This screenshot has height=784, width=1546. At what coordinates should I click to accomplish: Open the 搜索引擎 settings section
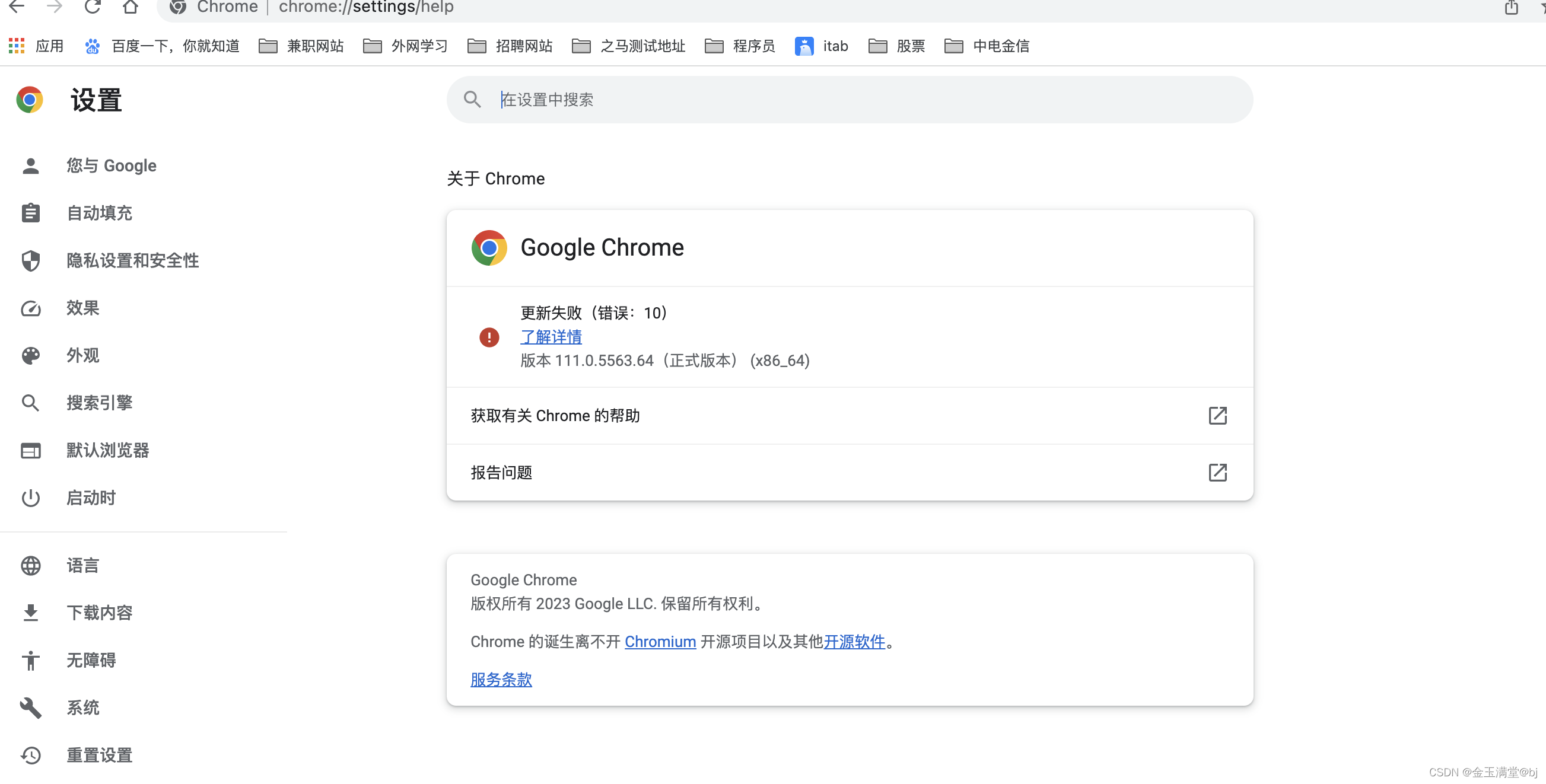click(x=100, y=403)
